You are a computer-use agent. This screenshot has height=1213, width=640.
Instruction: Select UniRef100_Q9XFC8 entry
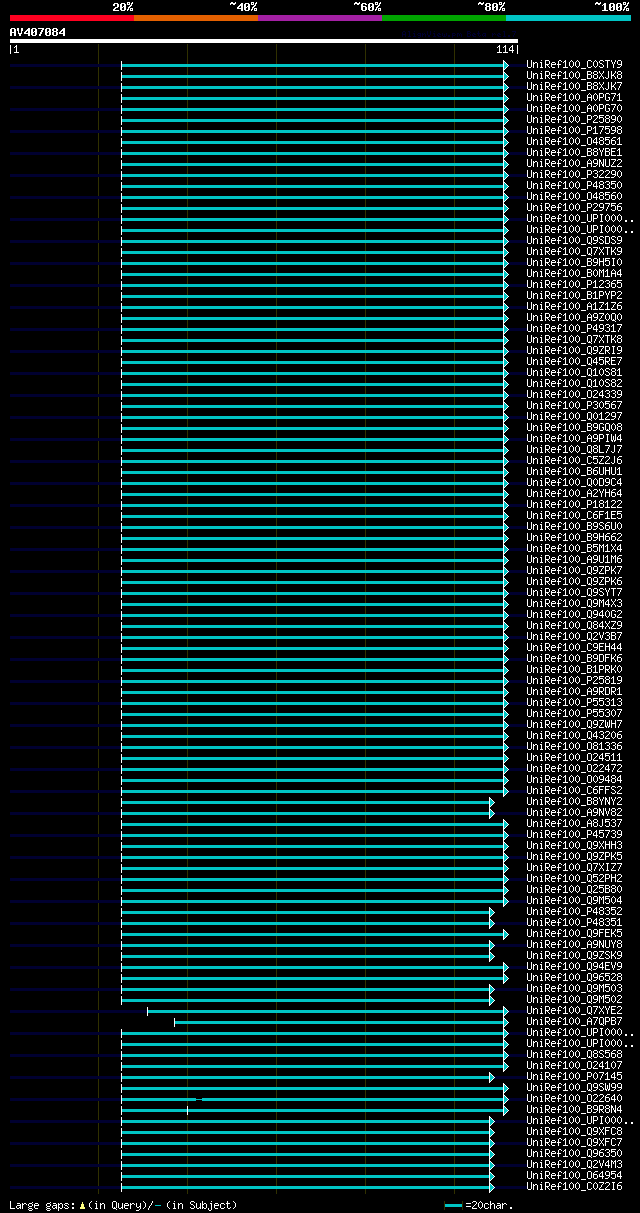(574, 1131)
